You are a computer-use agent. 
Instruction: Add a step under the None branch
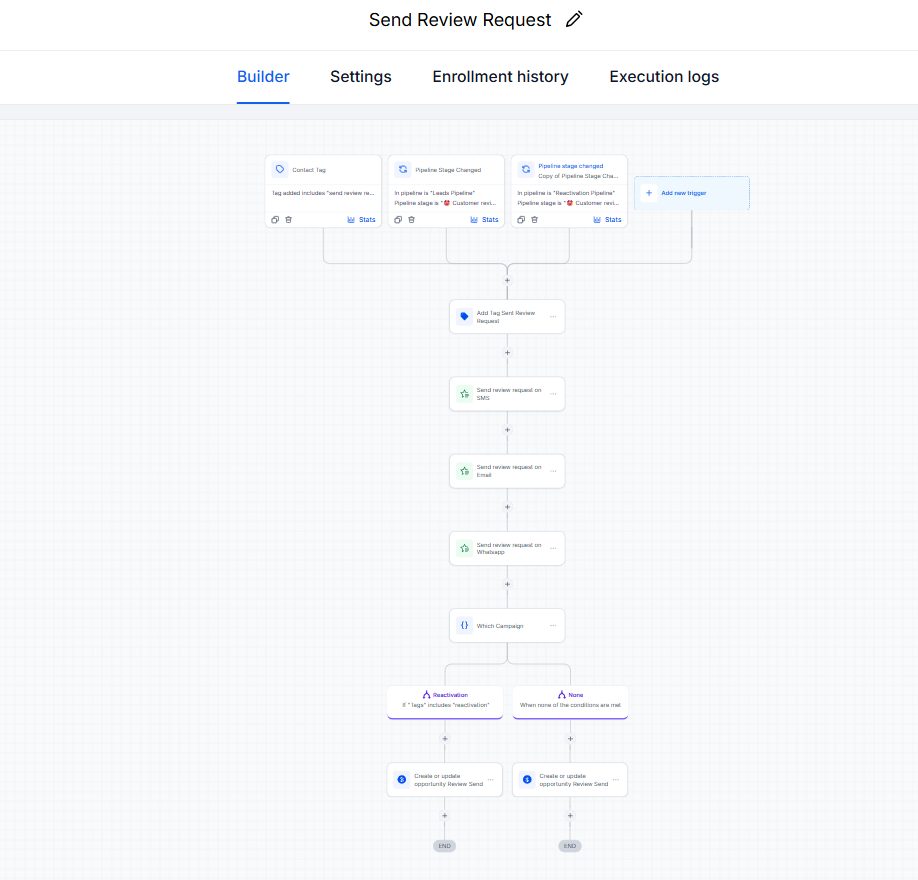(x=570, y=739)
